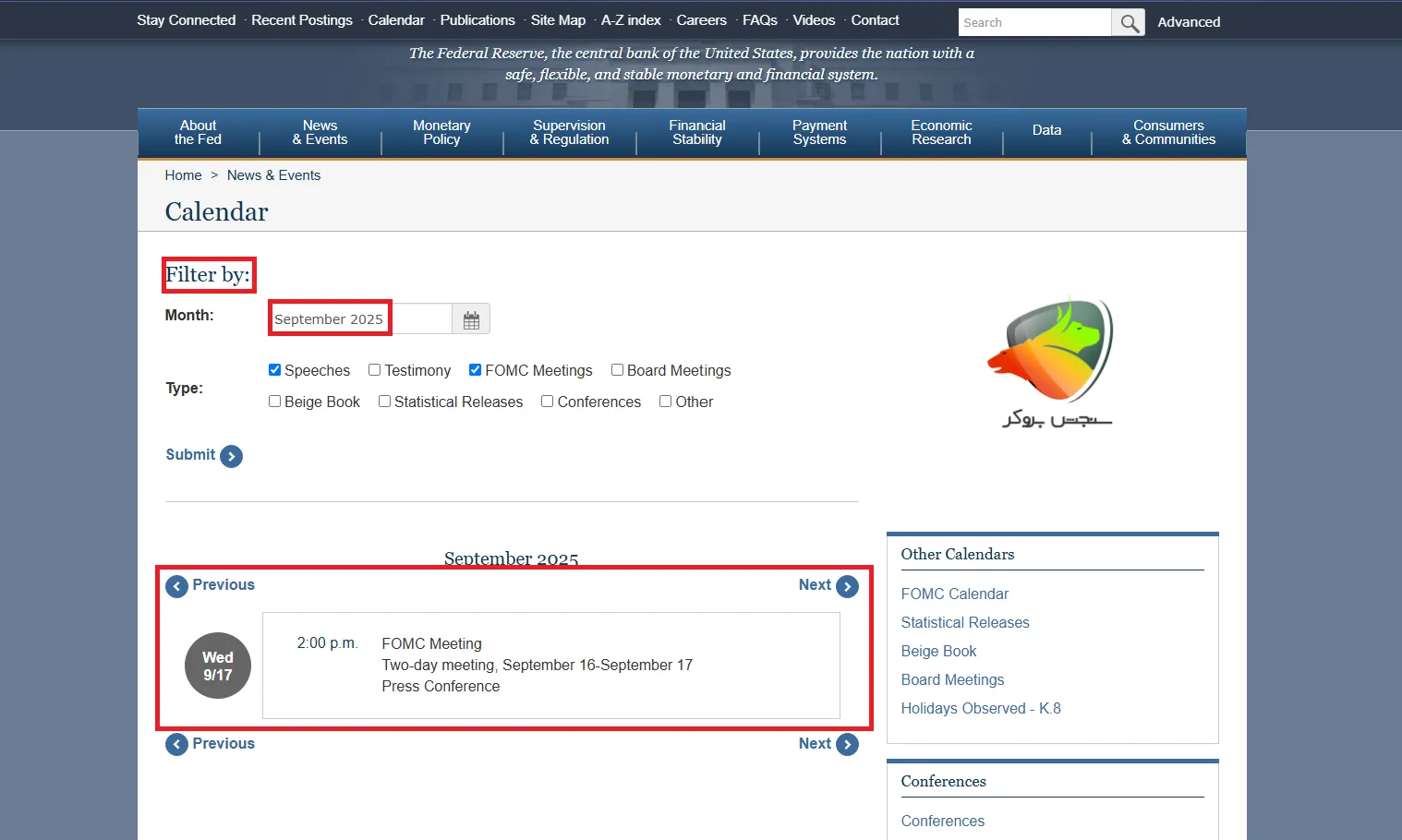The height and width of the screenshot is (840, 1402).
Task: Click the bull and bear broker logo
Action: (x=1053, y=362)
